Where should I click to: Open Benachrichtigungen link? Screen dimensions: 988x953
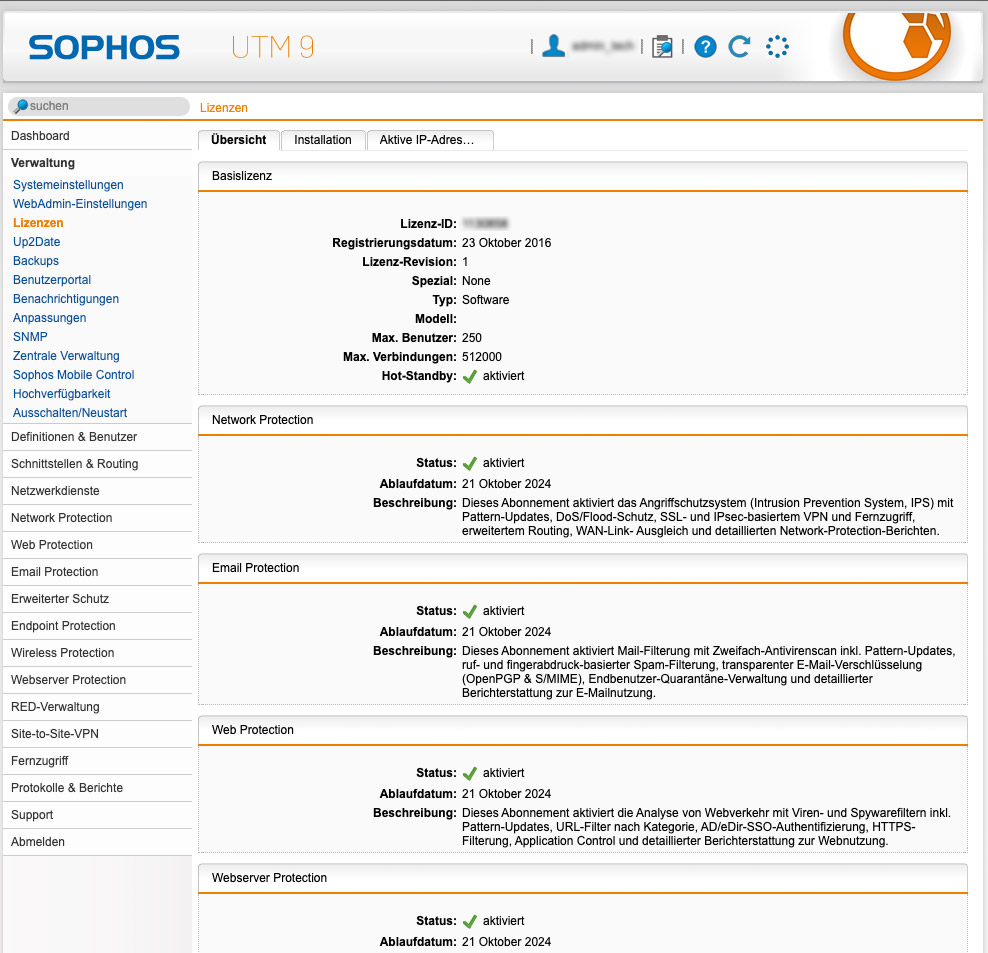[x=66, y=298]
